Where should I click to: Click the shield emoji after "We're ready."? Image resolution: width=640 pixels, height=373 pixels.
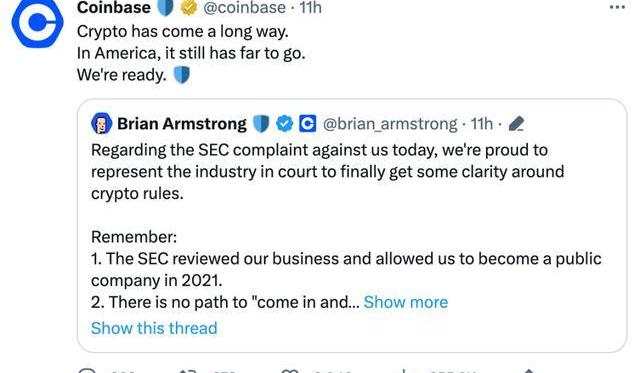(182, 75)
